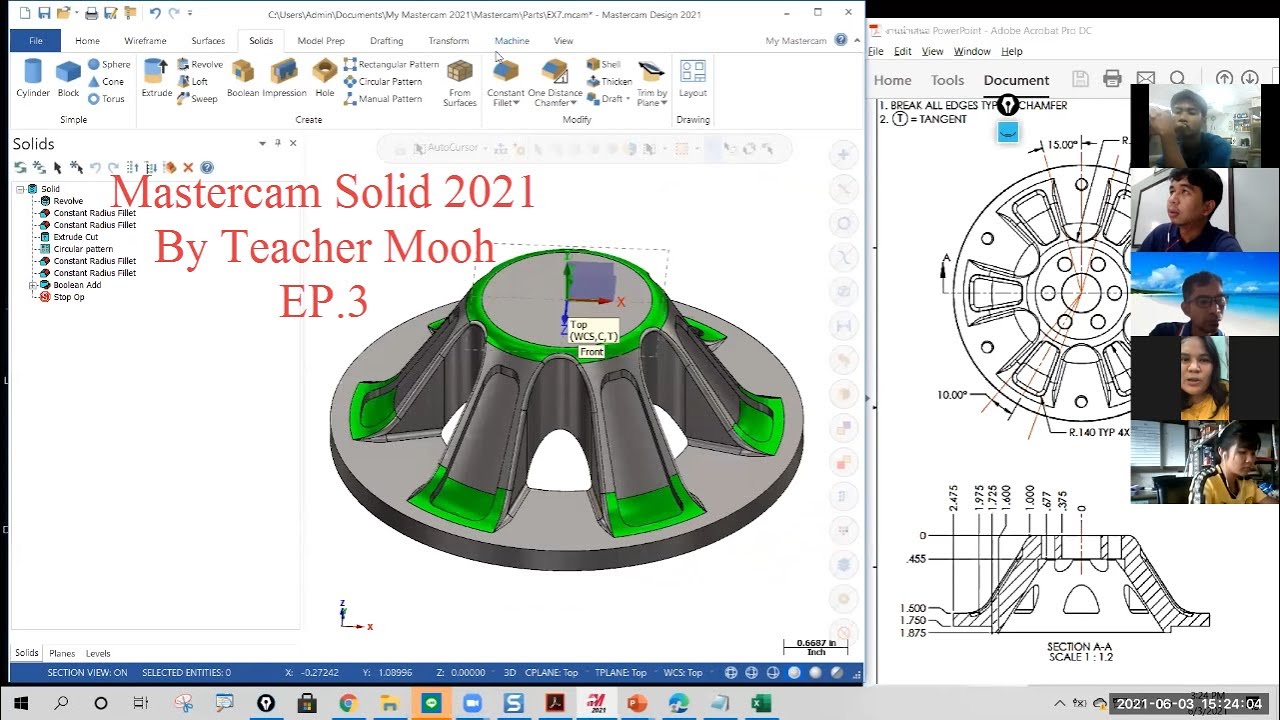Switch to the Machine ribbon tab
Screen dimensions: 1280x720
coord(512,41)
